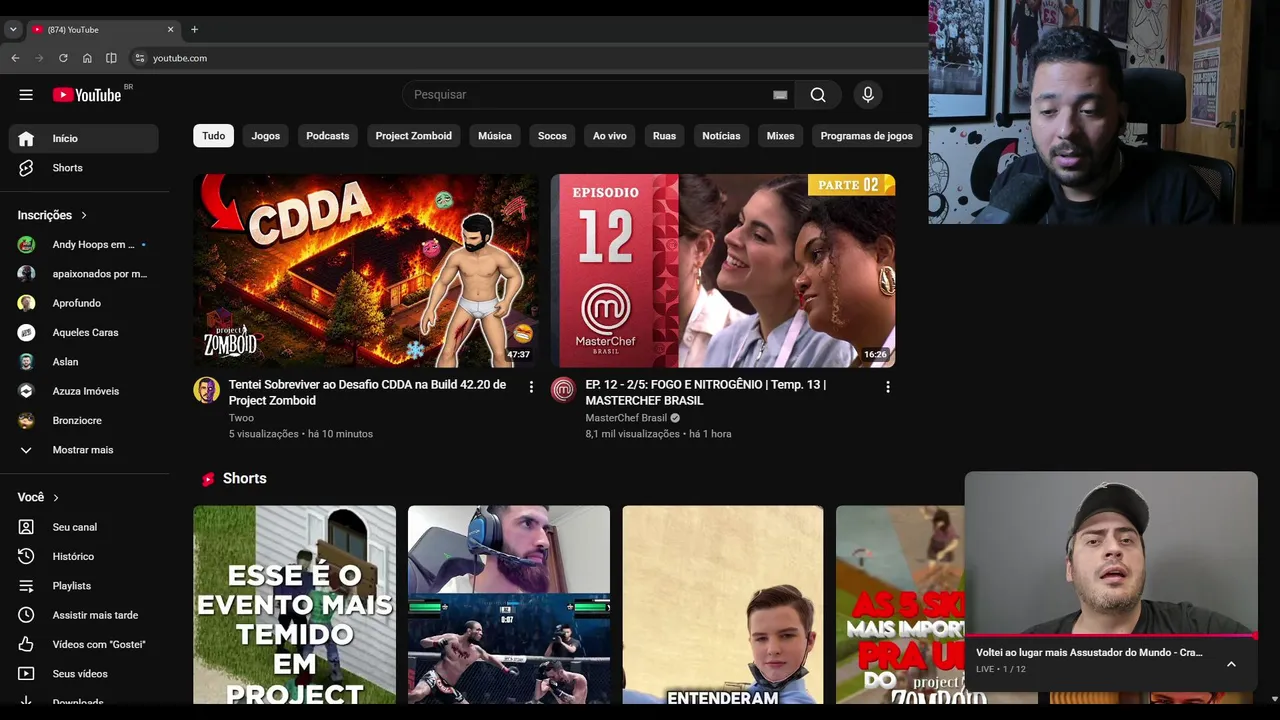
Task: Open Twoo channel avatar under CDDA video
Action: click(x=206, y=390)
